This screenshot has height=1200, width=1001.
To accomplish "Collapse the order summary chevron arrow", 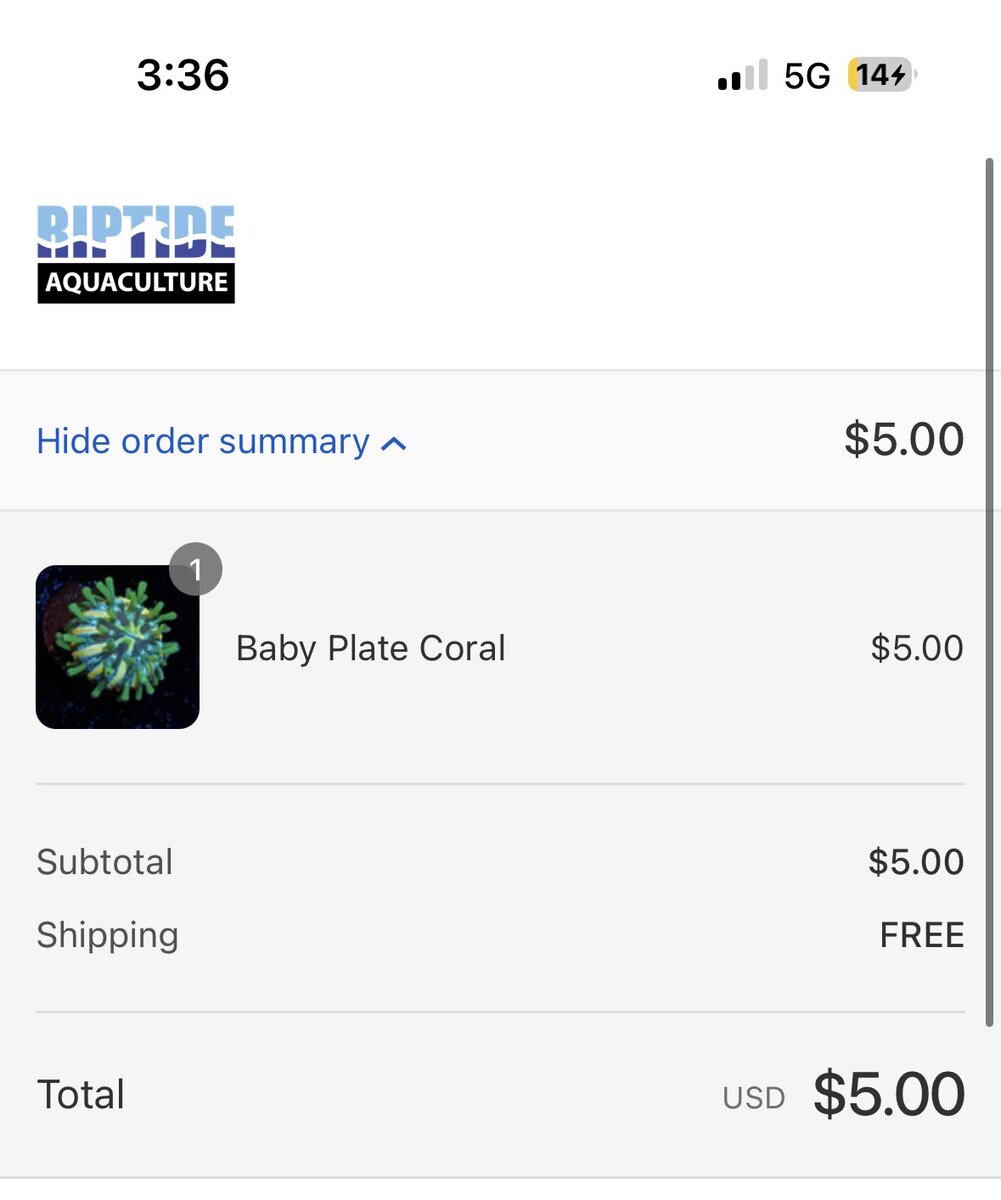I will pyautogui.click(x=394, y=443).
